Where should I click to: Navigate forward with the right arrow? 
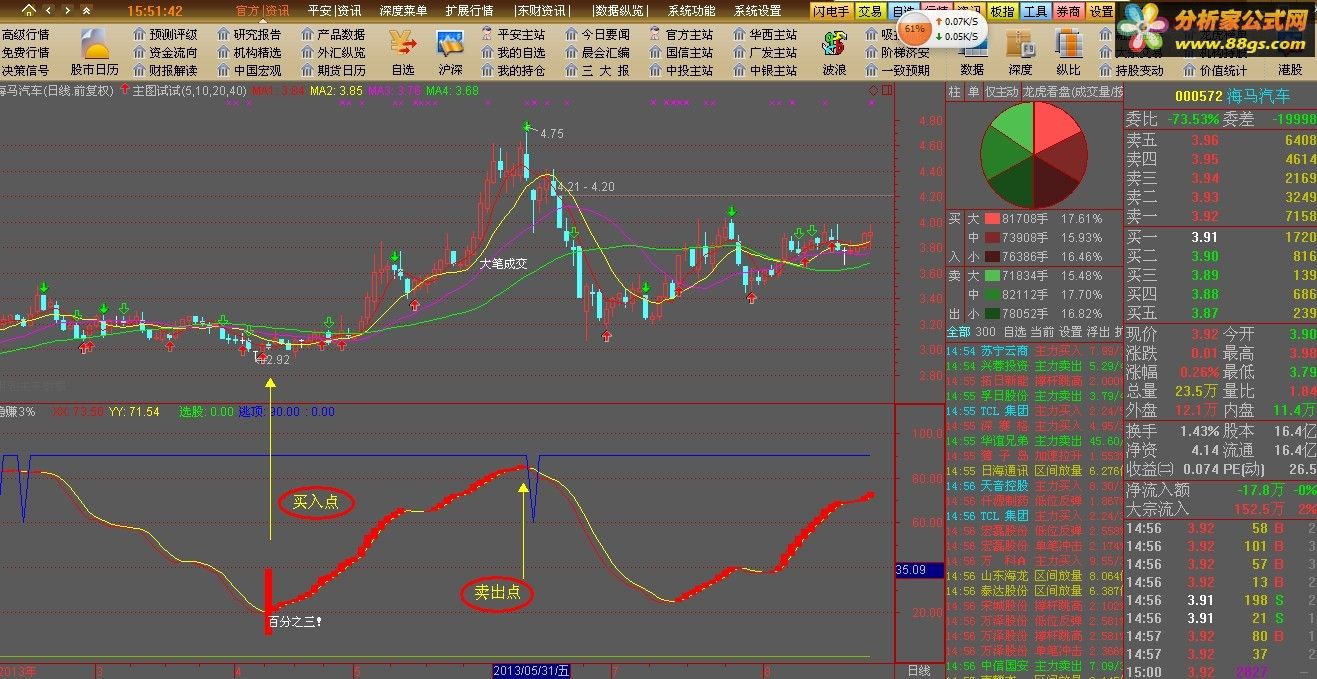tap(67, 11)
